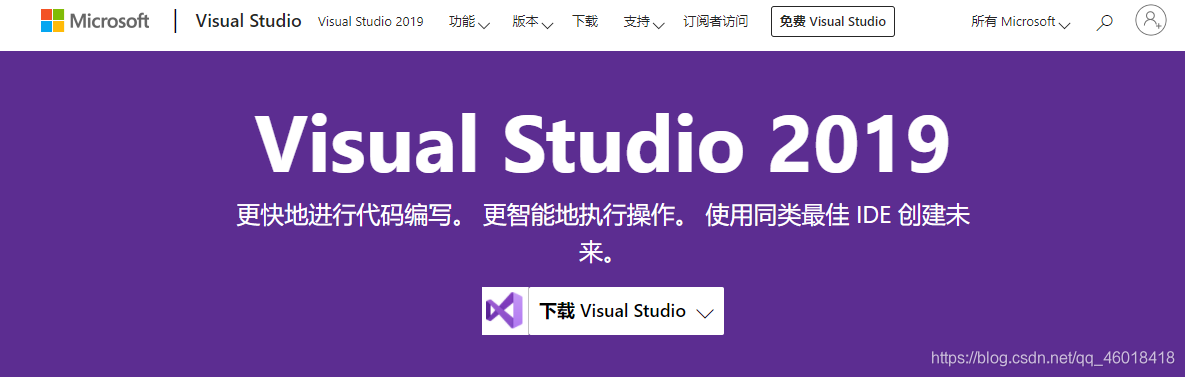Click the Visual Studio 2019 heading text

(x=602, y=145)
